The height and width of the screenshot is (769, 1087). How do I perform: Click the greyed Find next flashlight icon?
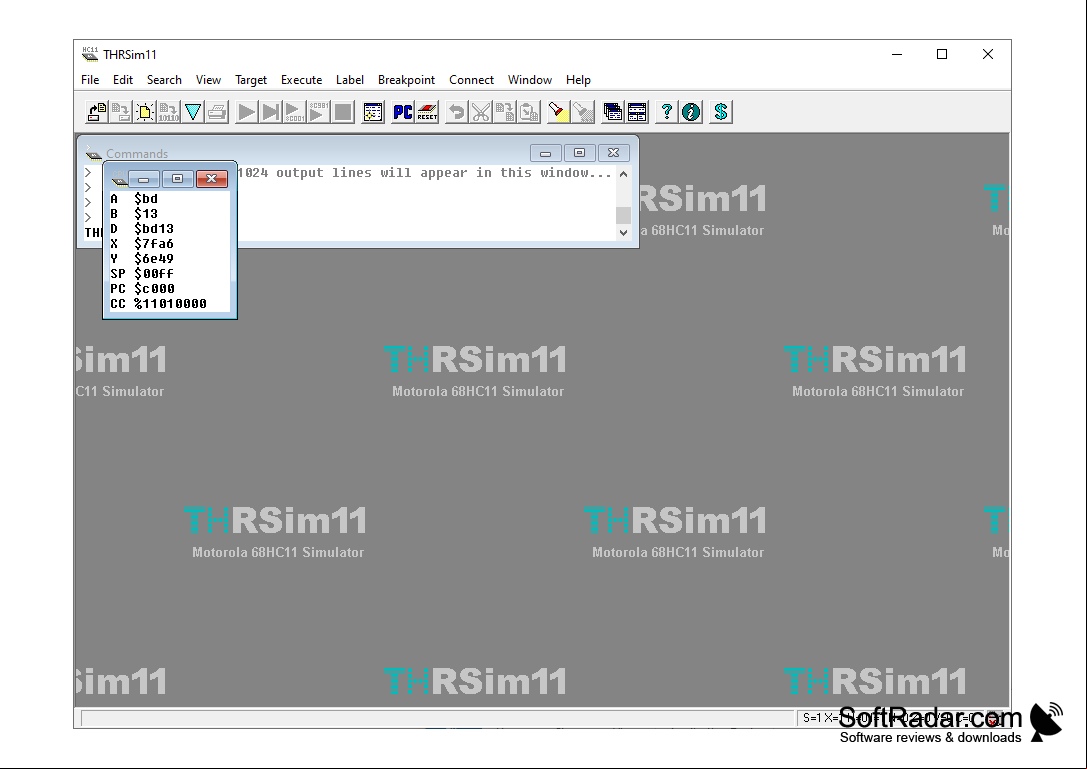click(x=583, y=112)
